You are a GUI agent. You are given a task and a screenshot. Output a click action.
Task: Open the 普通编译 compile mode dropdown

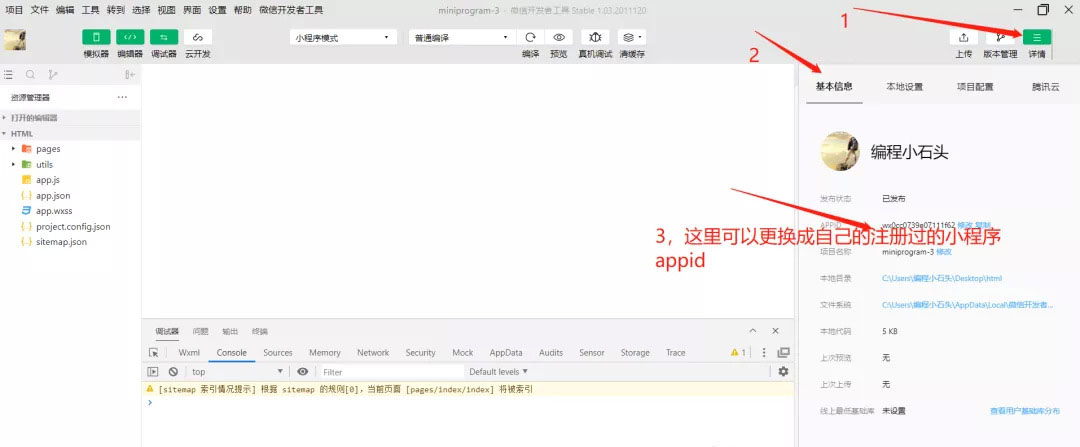[461, 37]
